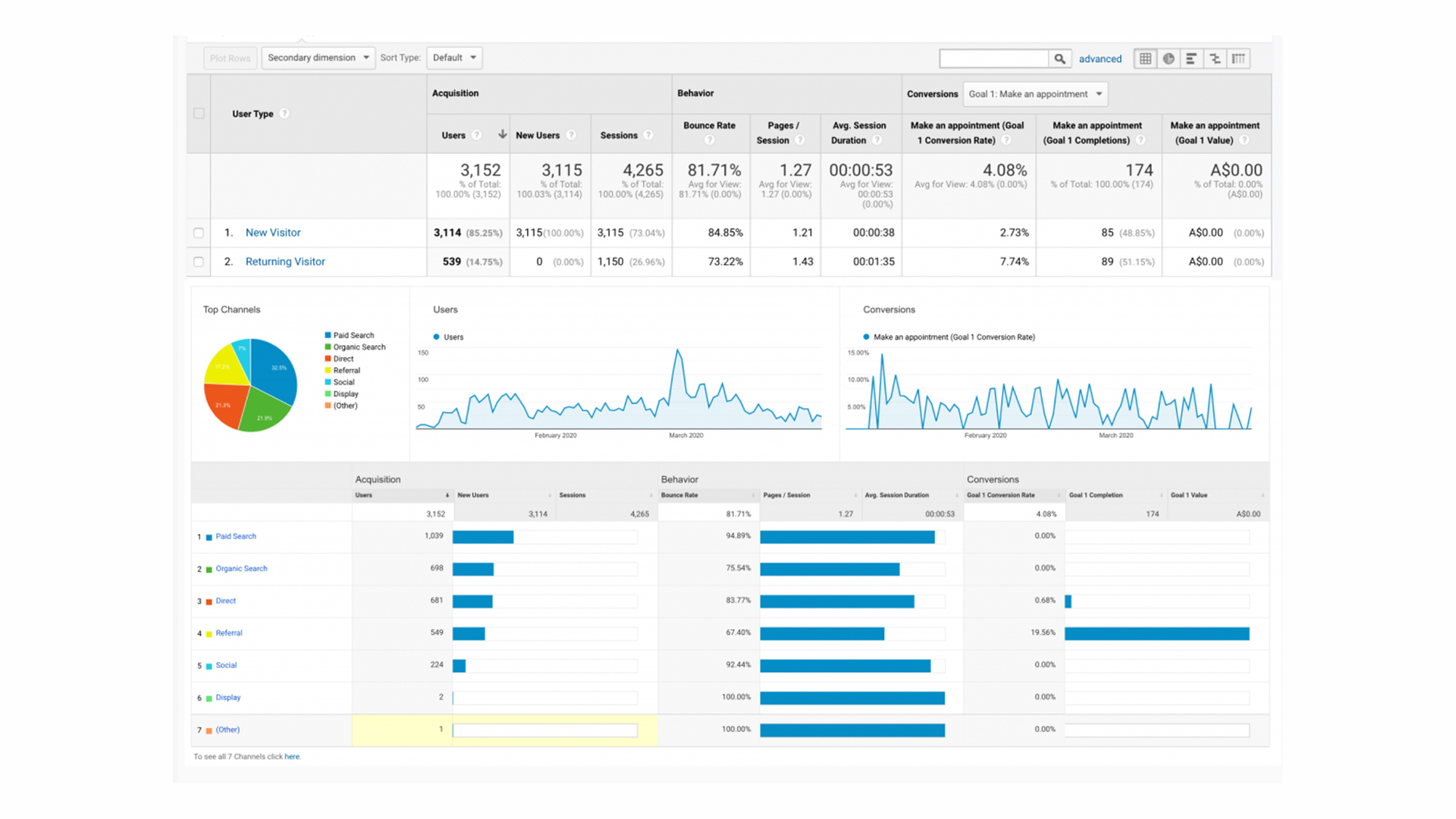This screenshot has width=1456, height=819.
Task: Open the Sort Type Default dropdown
Action: pos(454,58)
